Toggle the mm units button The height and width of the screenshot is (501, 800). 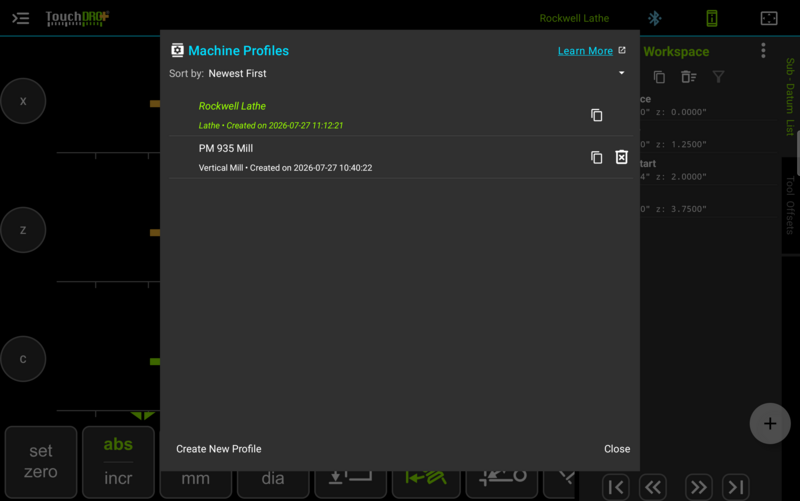point(195,479)
